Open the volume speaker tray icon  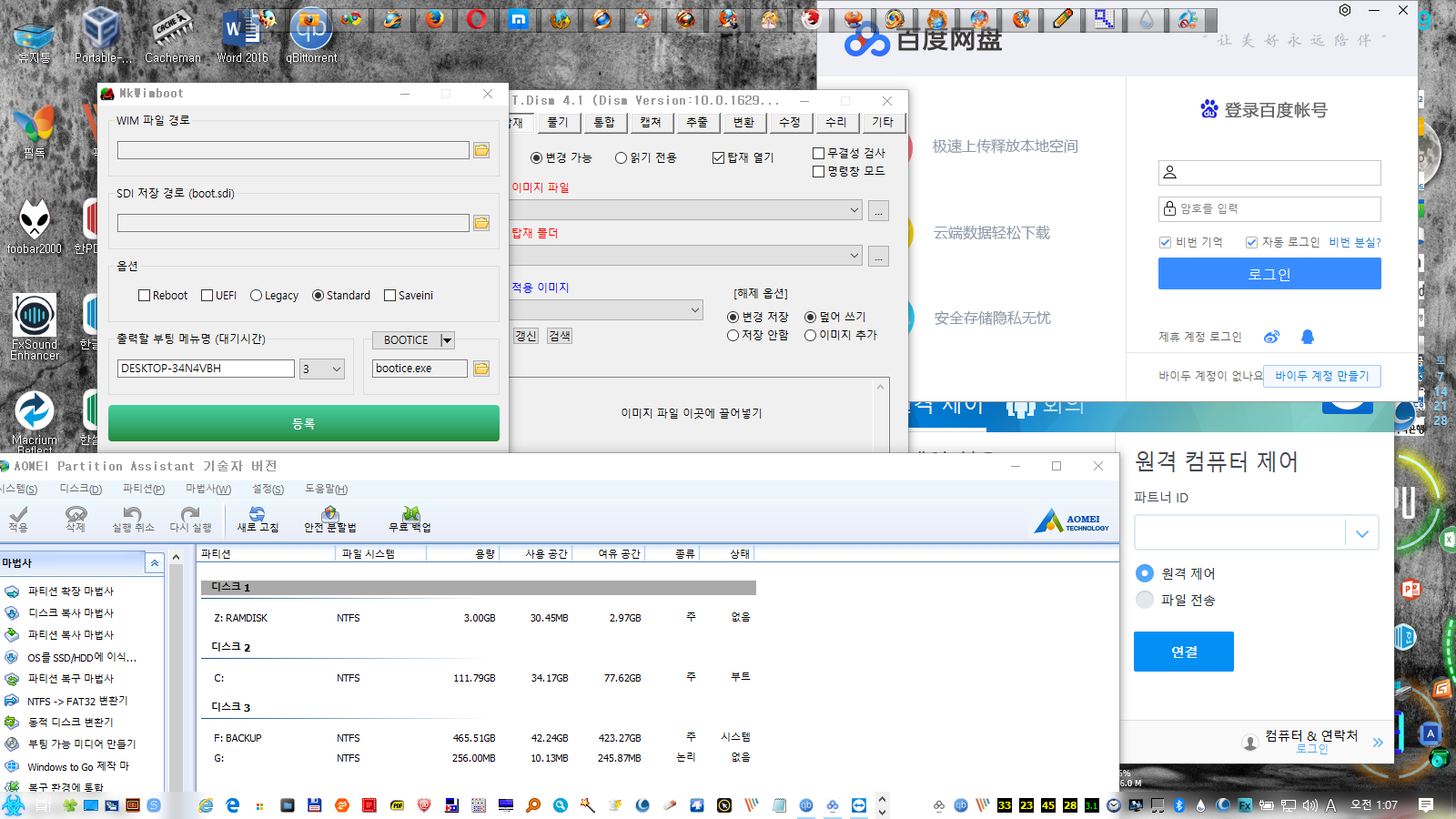1309,805
